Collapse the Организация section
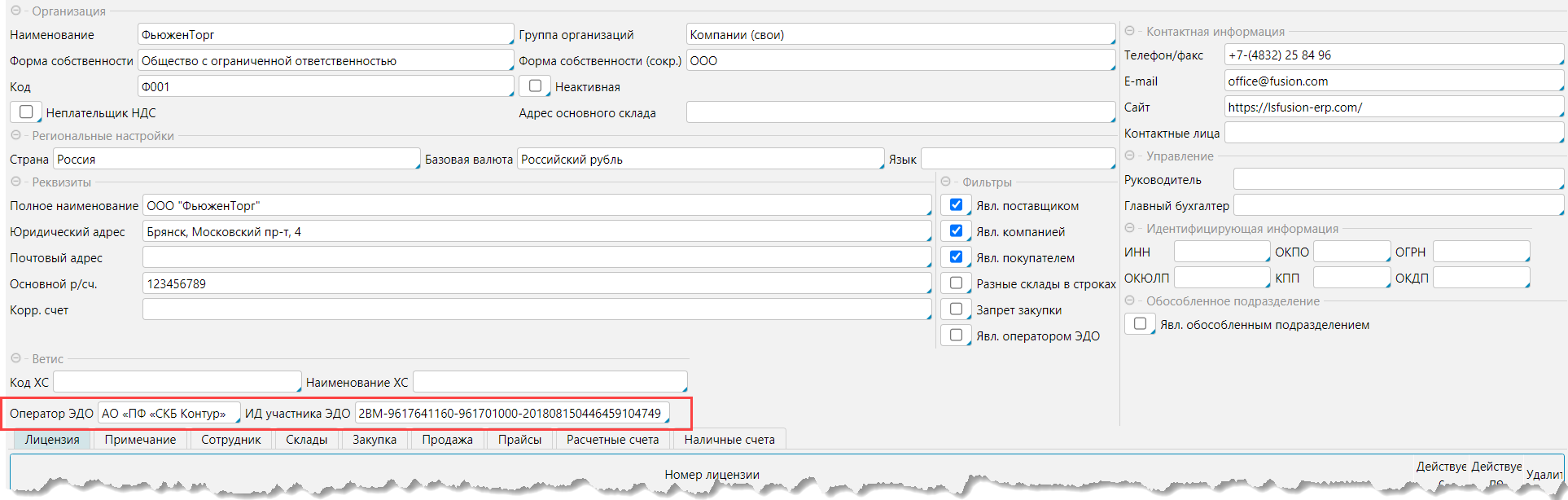Viewport: 1568px width, 500px height. (x=15, y=11)
